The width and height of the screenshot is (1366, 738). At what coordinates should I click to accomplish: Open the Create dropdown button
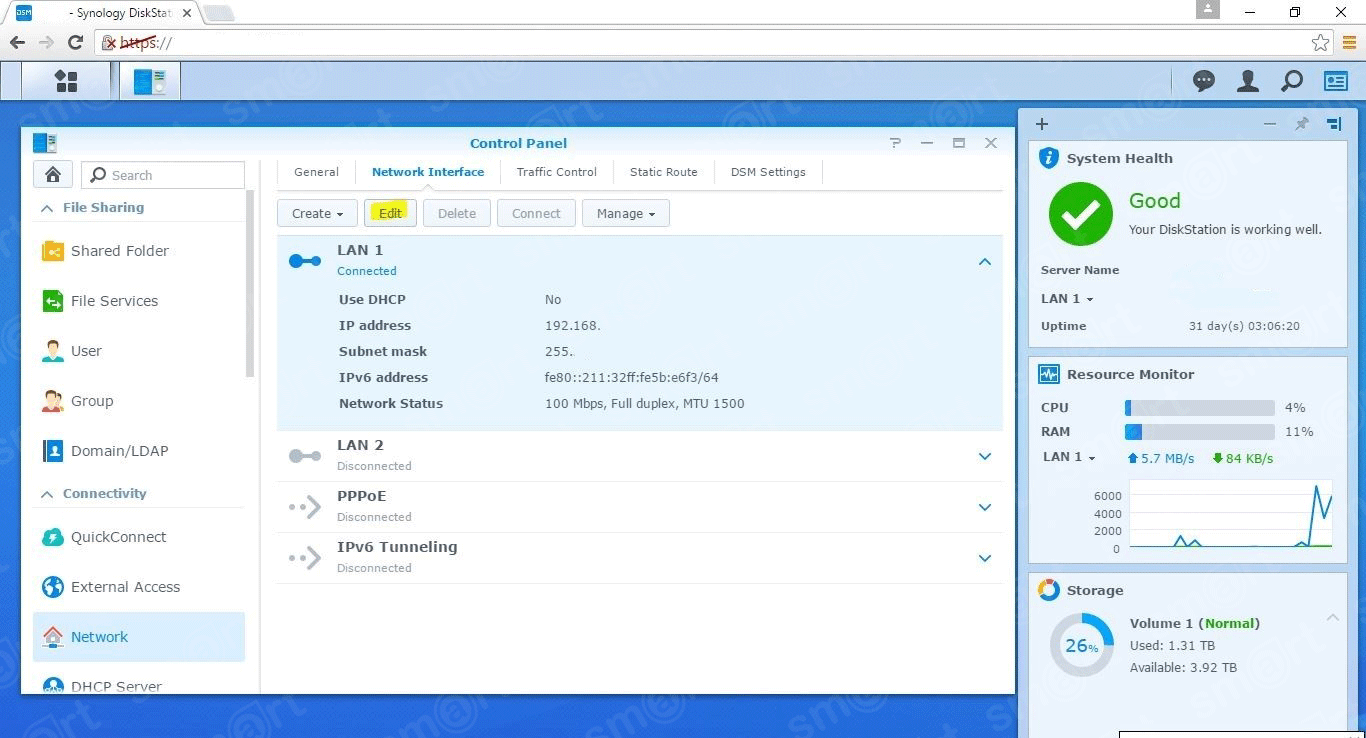317,213
